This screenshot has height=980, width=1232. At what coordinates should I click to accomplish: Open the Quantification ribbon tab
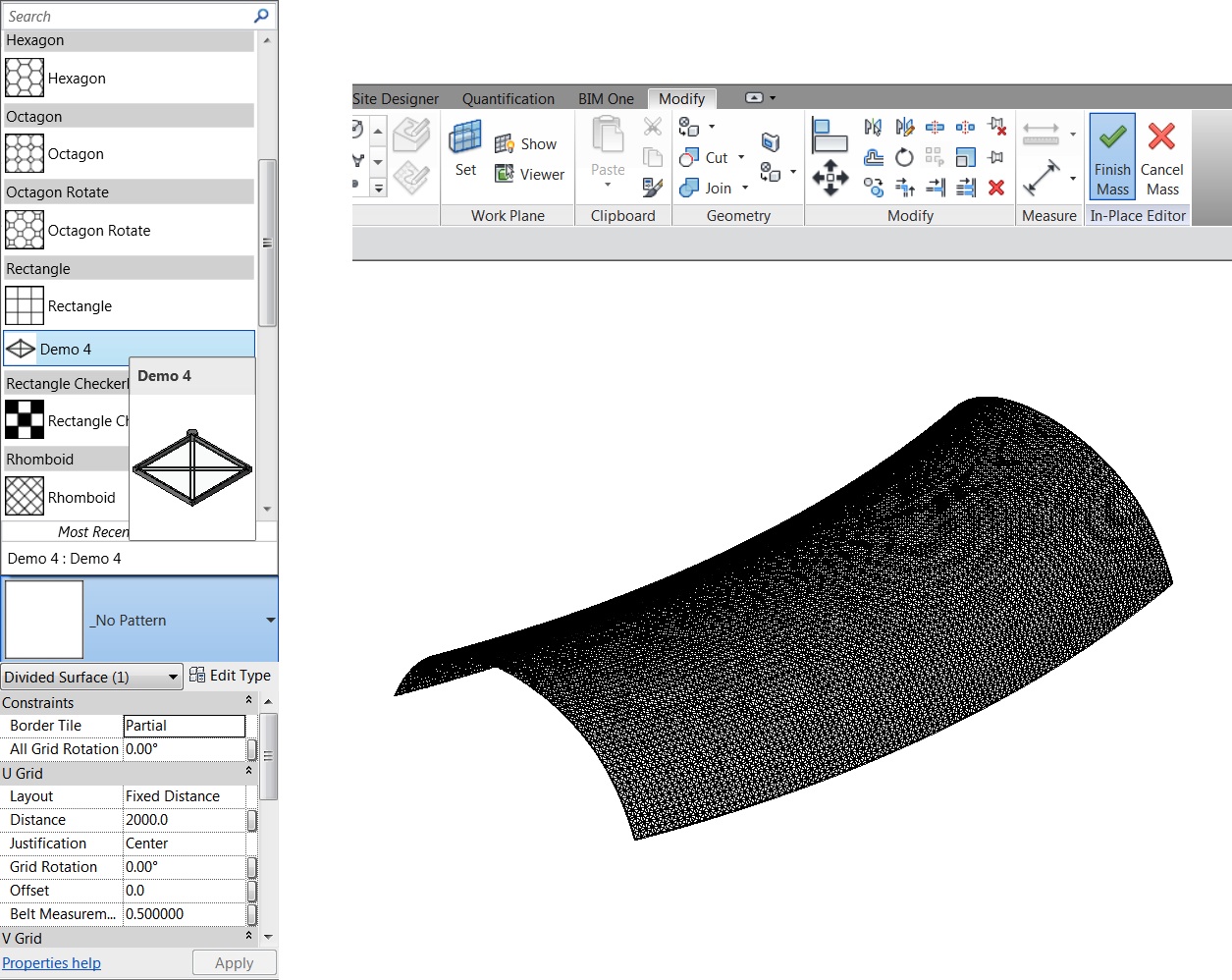click(x=508, y=98)
